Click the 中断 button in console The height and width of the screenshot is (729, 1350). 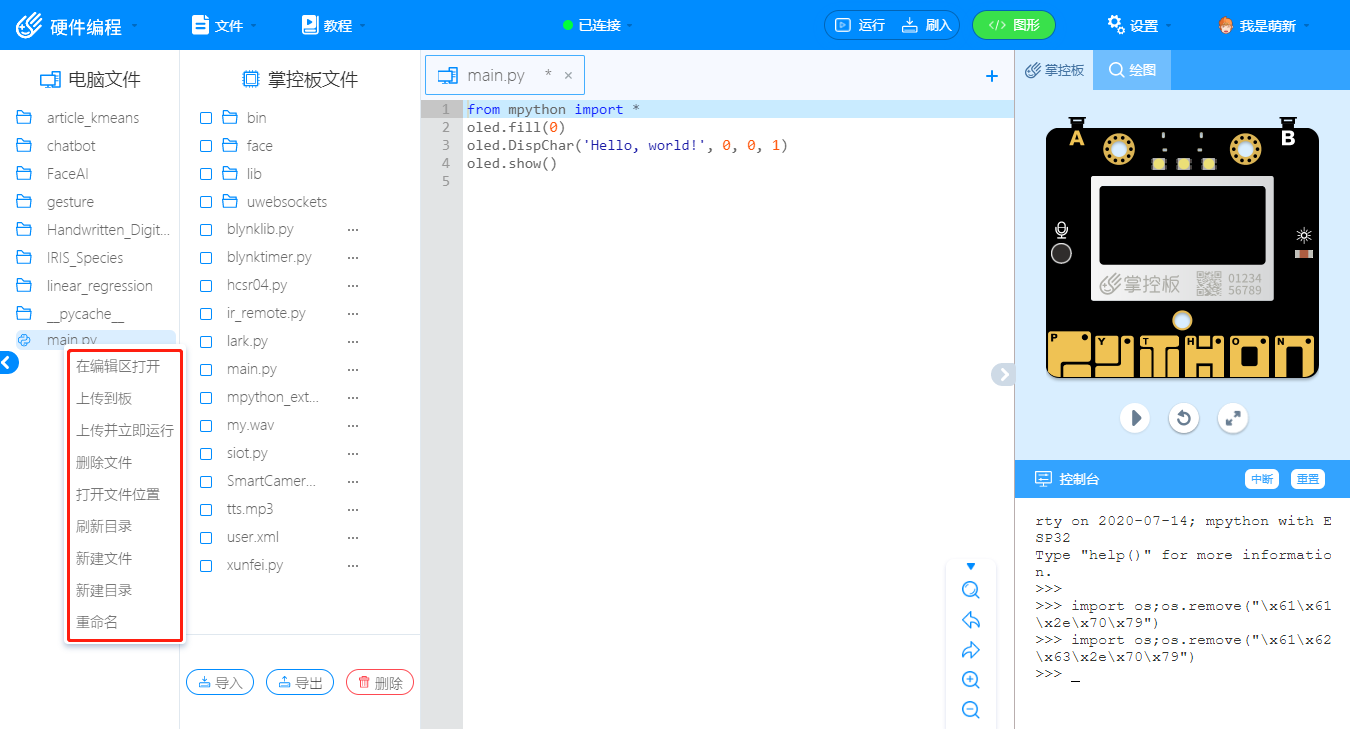tap(1262, 479)
